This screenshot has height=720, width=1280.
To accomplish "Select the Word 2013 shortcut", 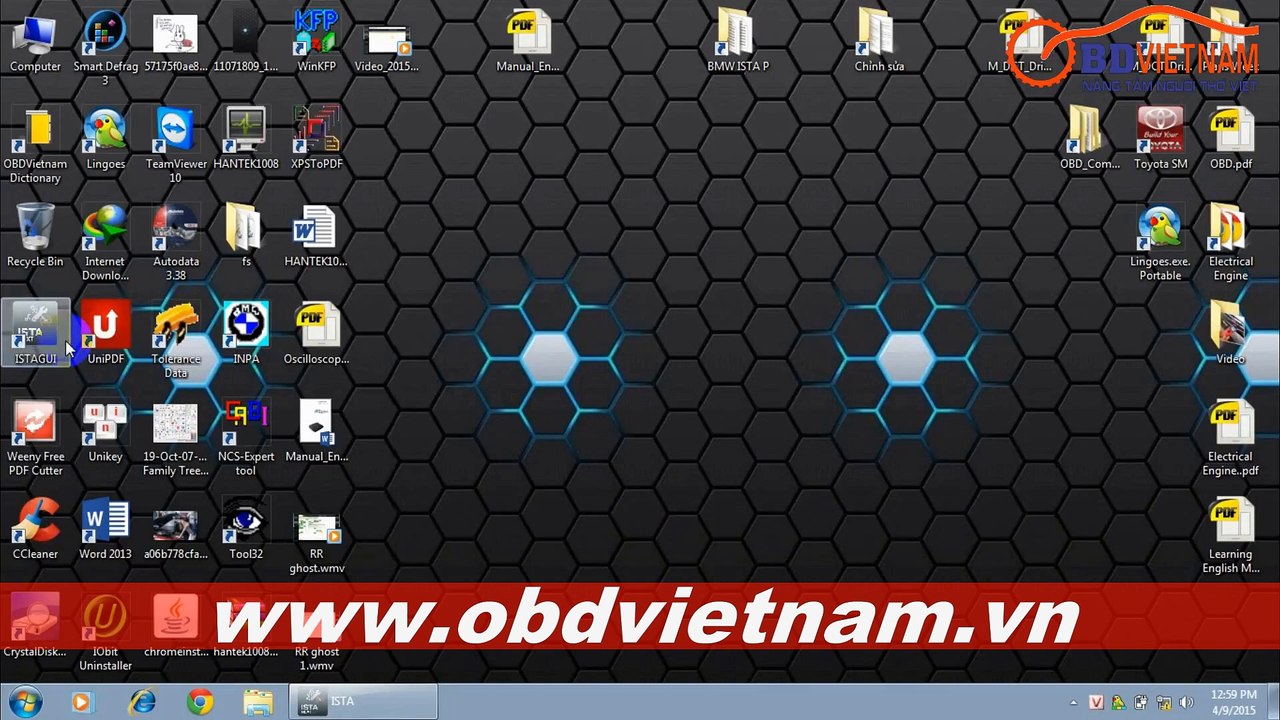I will click(105, 528).
